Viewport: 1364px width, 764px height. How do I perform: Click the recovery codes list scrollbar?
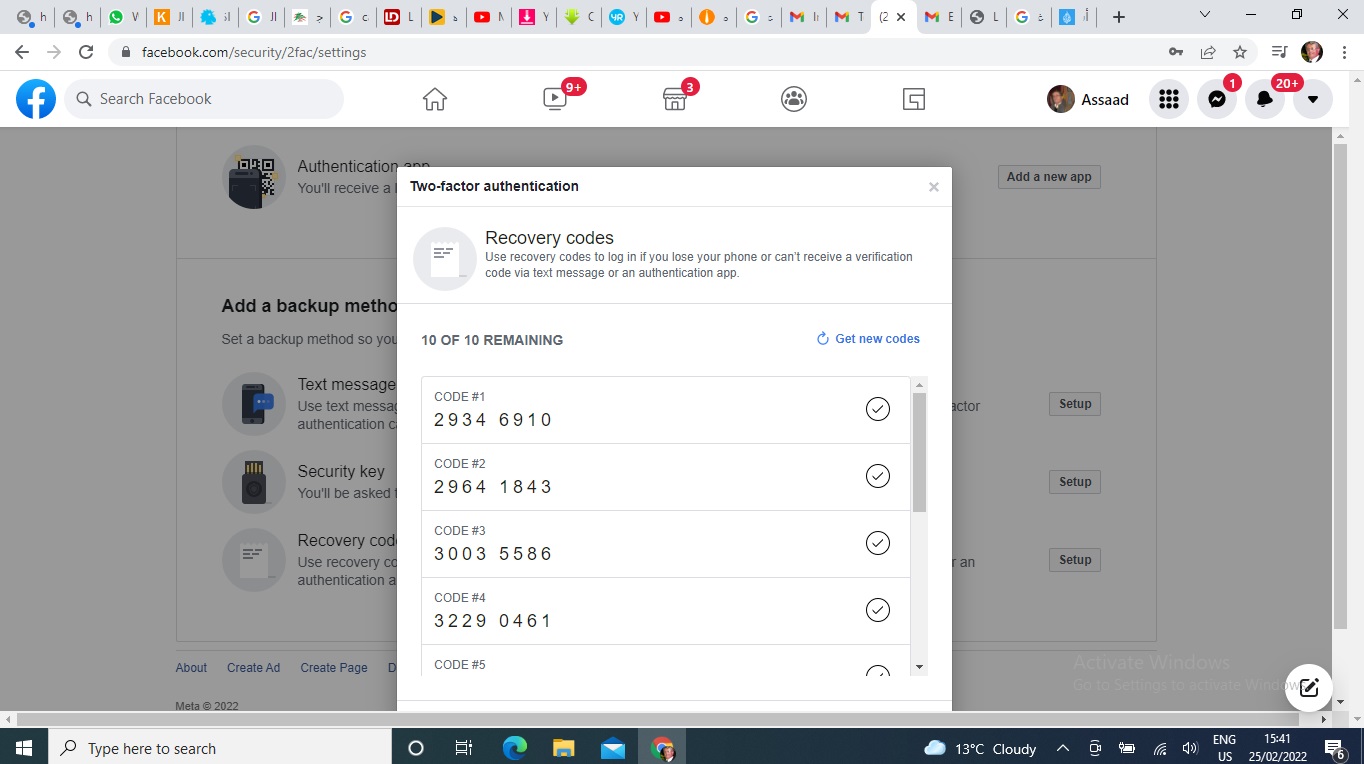coord(919,452)
